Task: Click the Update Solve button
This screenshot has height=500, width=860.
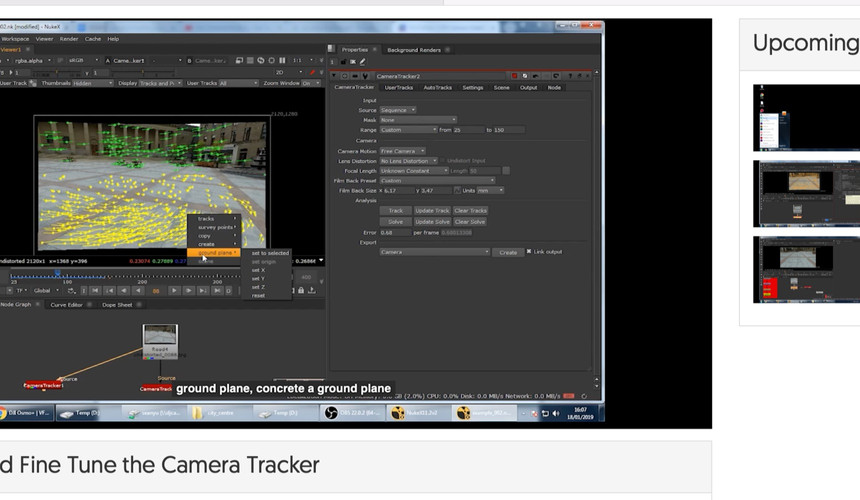Action: [x=432, y=222]
